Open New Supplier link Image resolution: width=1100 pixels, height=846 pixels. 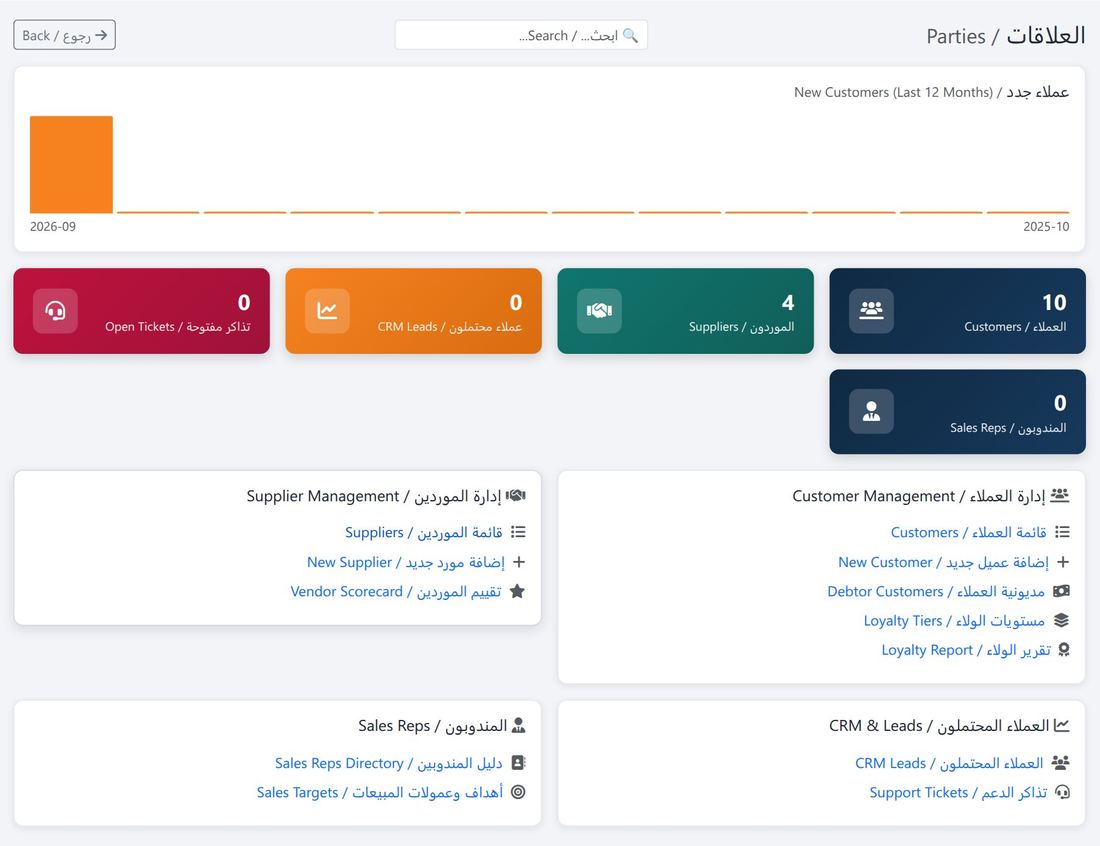[405, 562]
